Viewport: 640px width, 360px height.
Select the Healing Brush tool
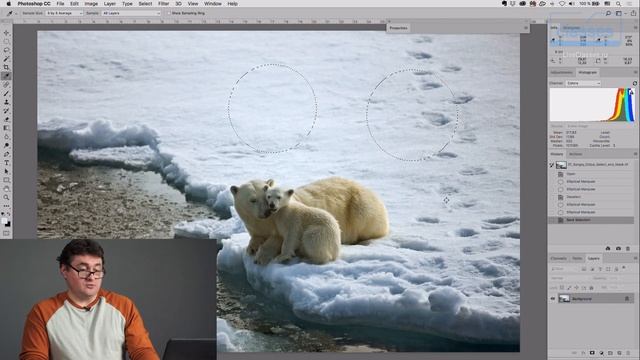6,84
